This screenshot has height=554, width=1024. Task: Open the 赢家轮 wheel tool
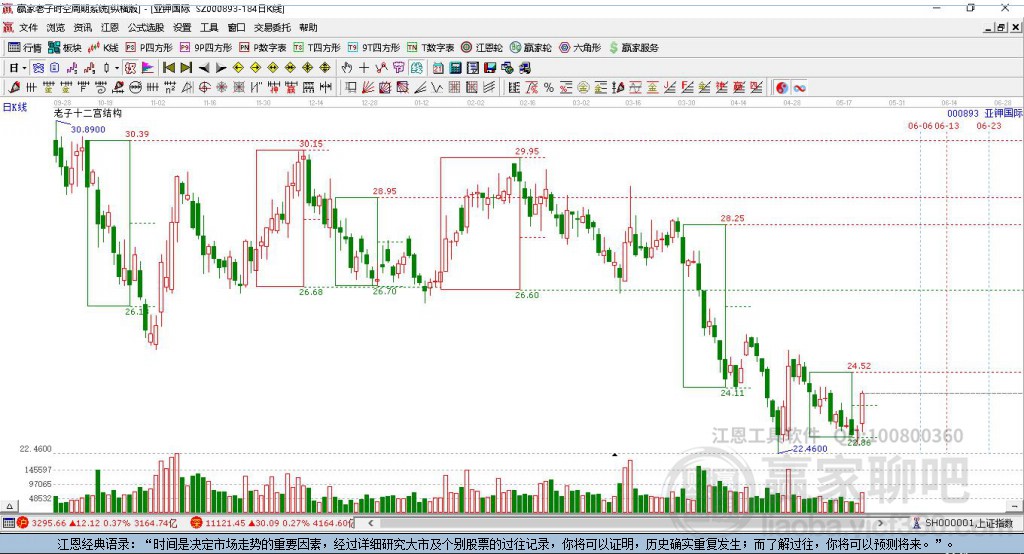pos(531,48)
